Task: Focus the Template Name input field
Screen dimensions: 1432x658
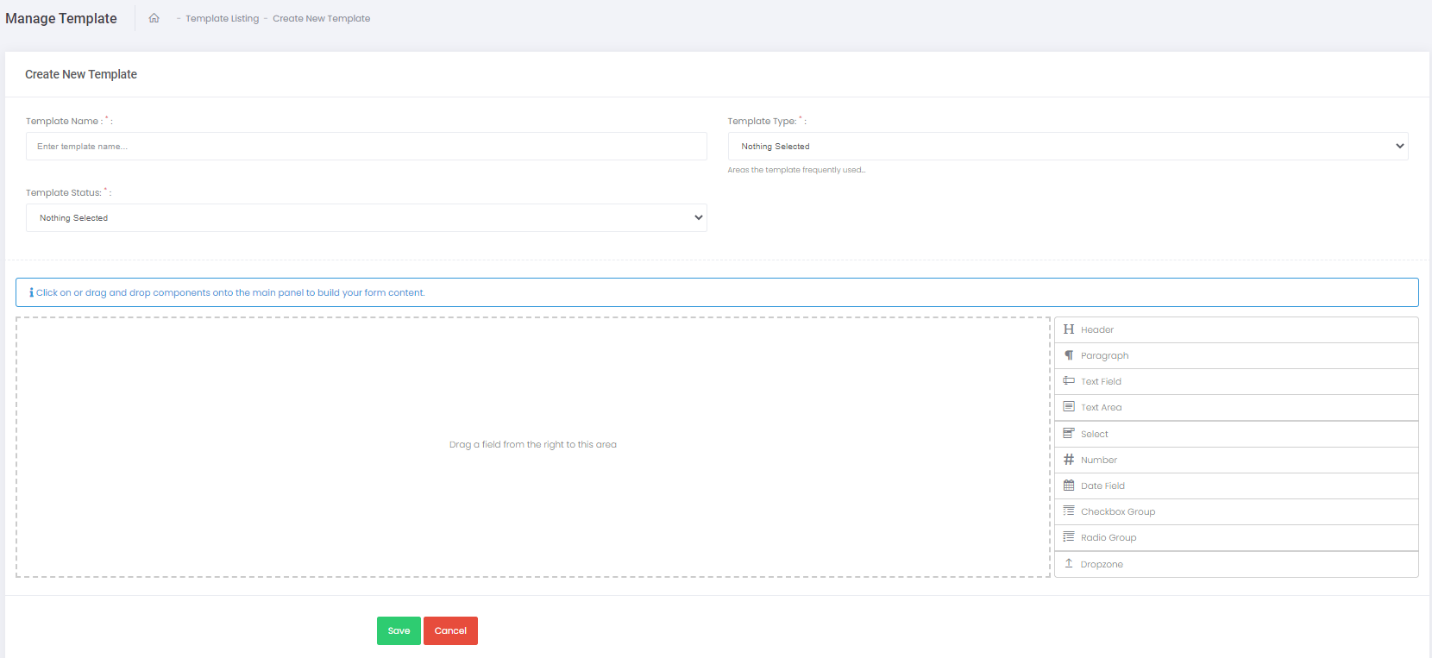Action: [366, 146]
